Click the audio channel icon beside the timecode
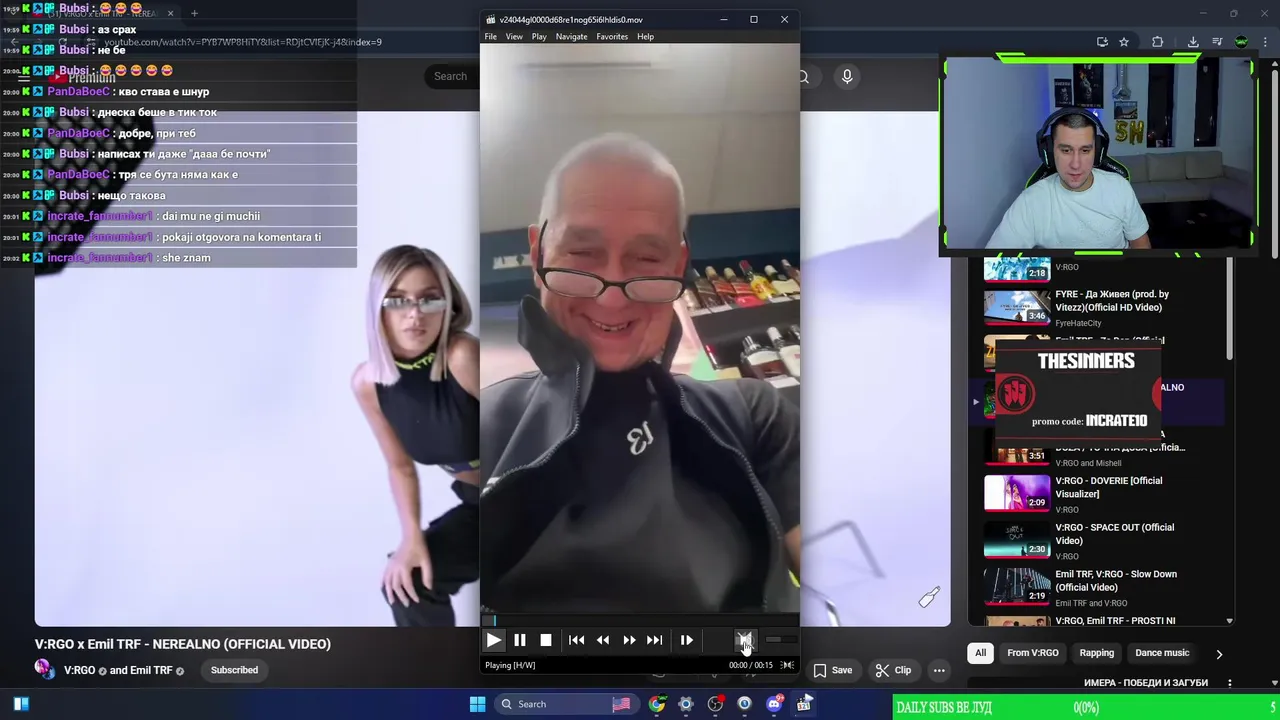1280x720 pixels. [788, 665]
